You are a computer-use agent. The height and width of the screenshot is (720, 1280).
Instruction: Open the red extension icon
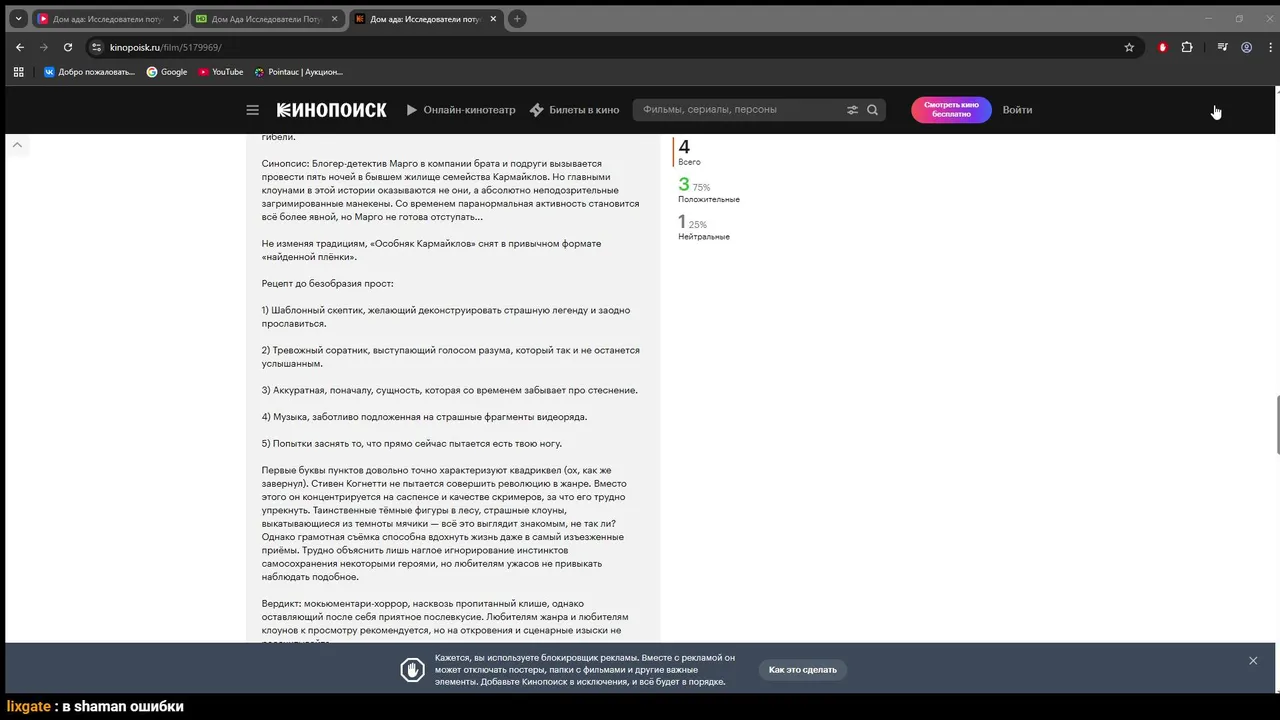click(1162, 47)
